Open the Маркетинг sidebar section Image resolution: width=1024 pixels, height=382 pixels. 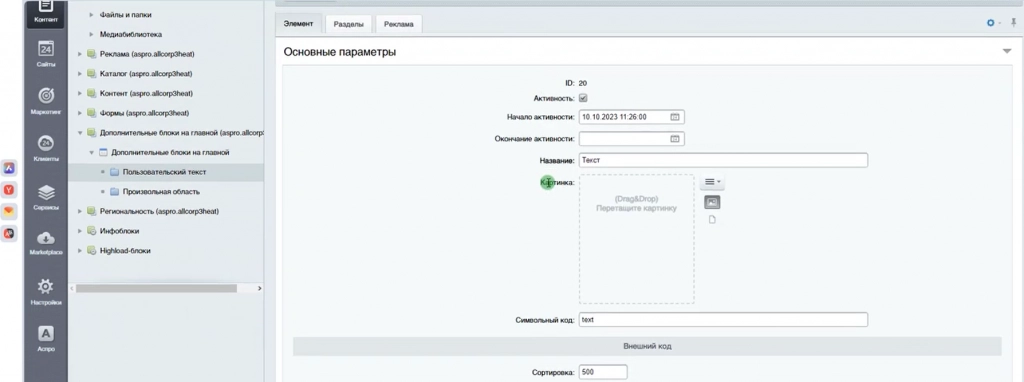point(46,101)
